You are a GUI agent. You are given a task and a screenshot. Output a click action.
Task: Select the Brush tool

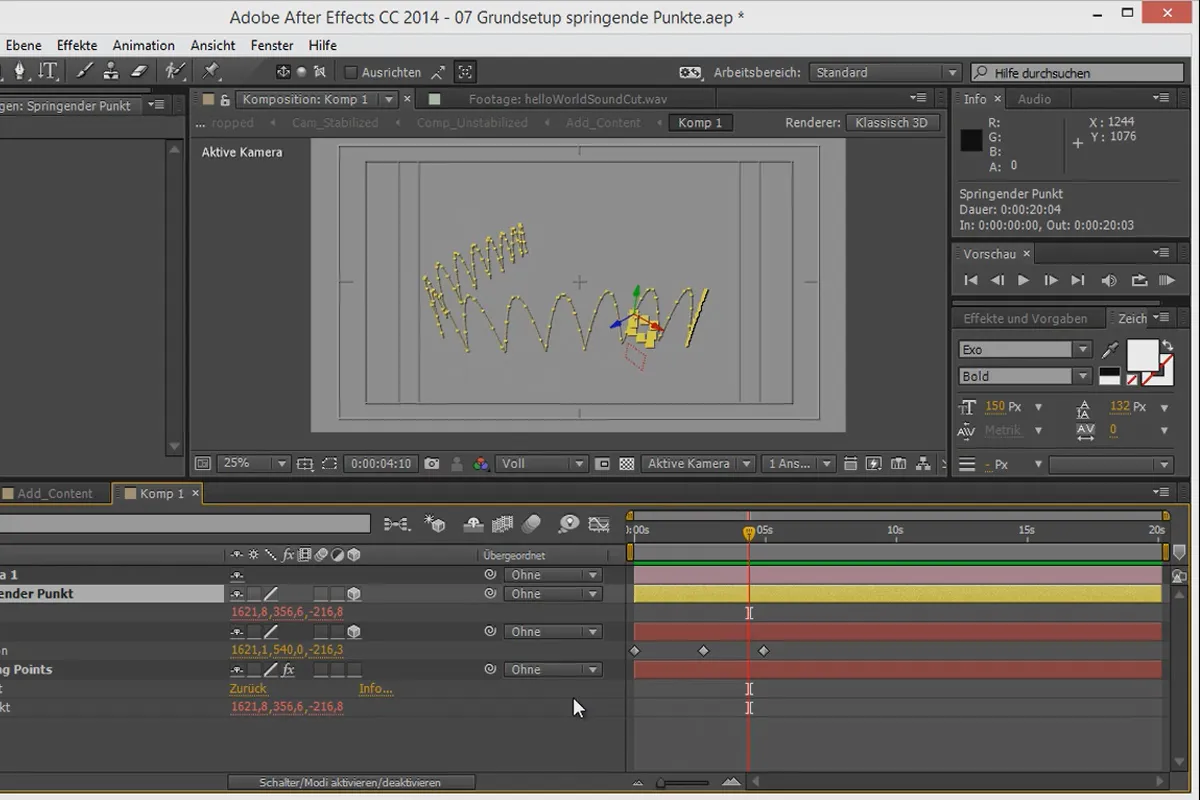point(85,71)
